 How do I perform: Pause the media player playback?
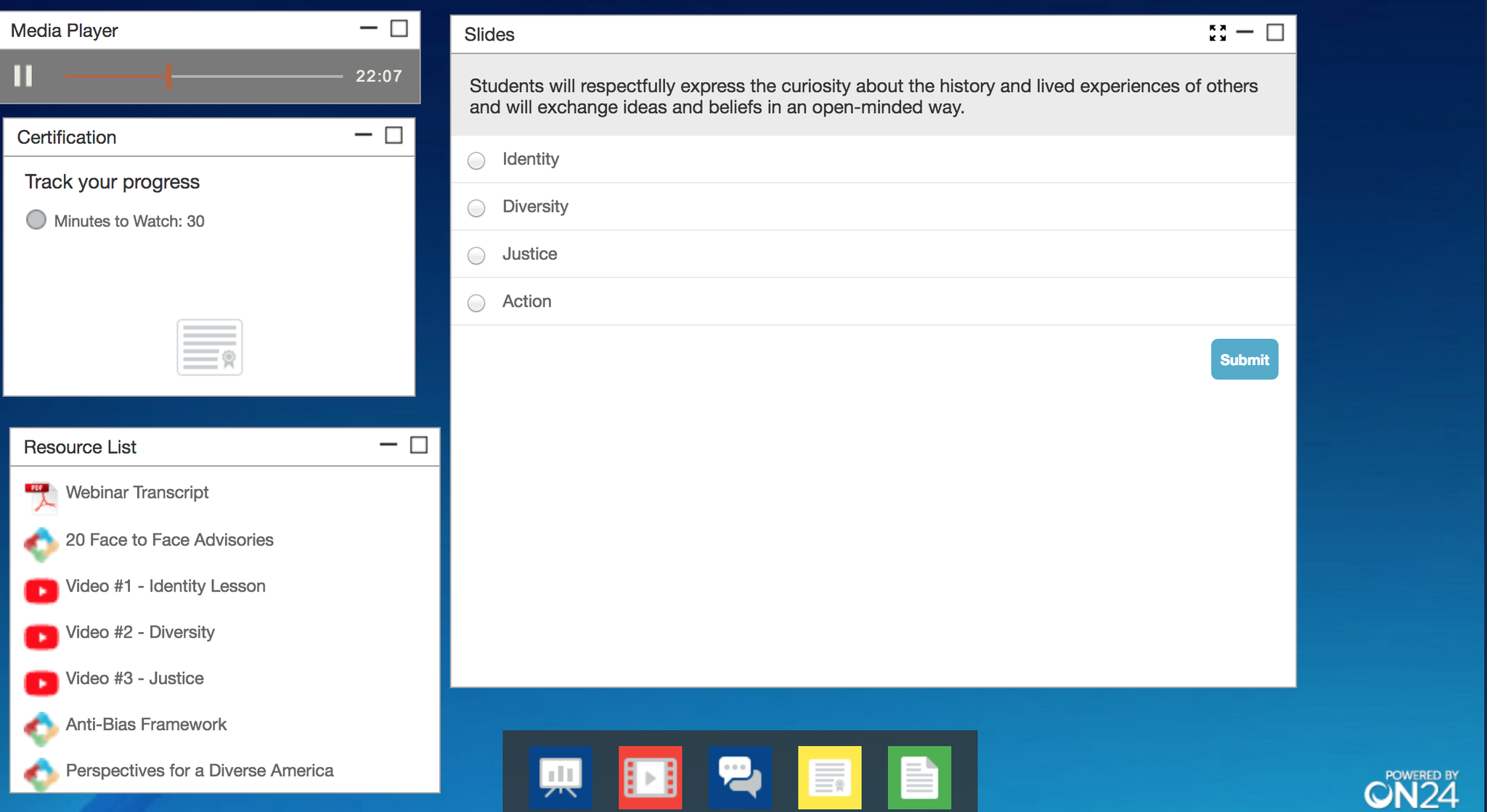pos(23,75)
